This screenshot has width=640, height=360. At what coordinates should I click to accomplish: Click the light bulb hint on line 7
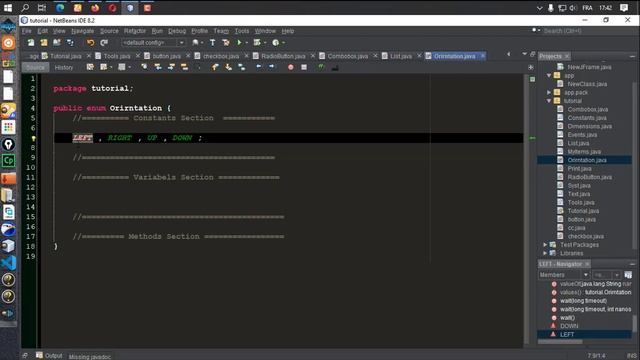33,138
